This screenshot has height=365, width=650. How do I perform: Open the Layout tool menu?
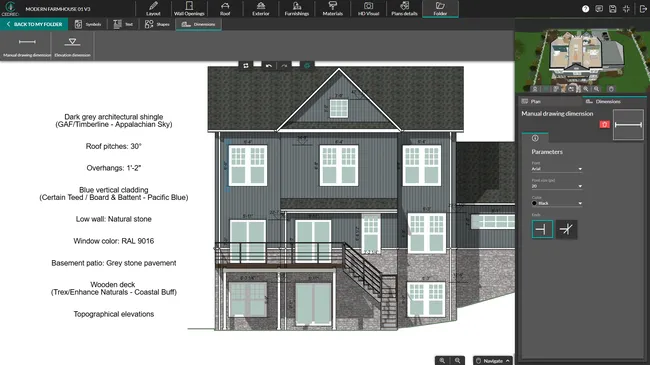[153, 9]
